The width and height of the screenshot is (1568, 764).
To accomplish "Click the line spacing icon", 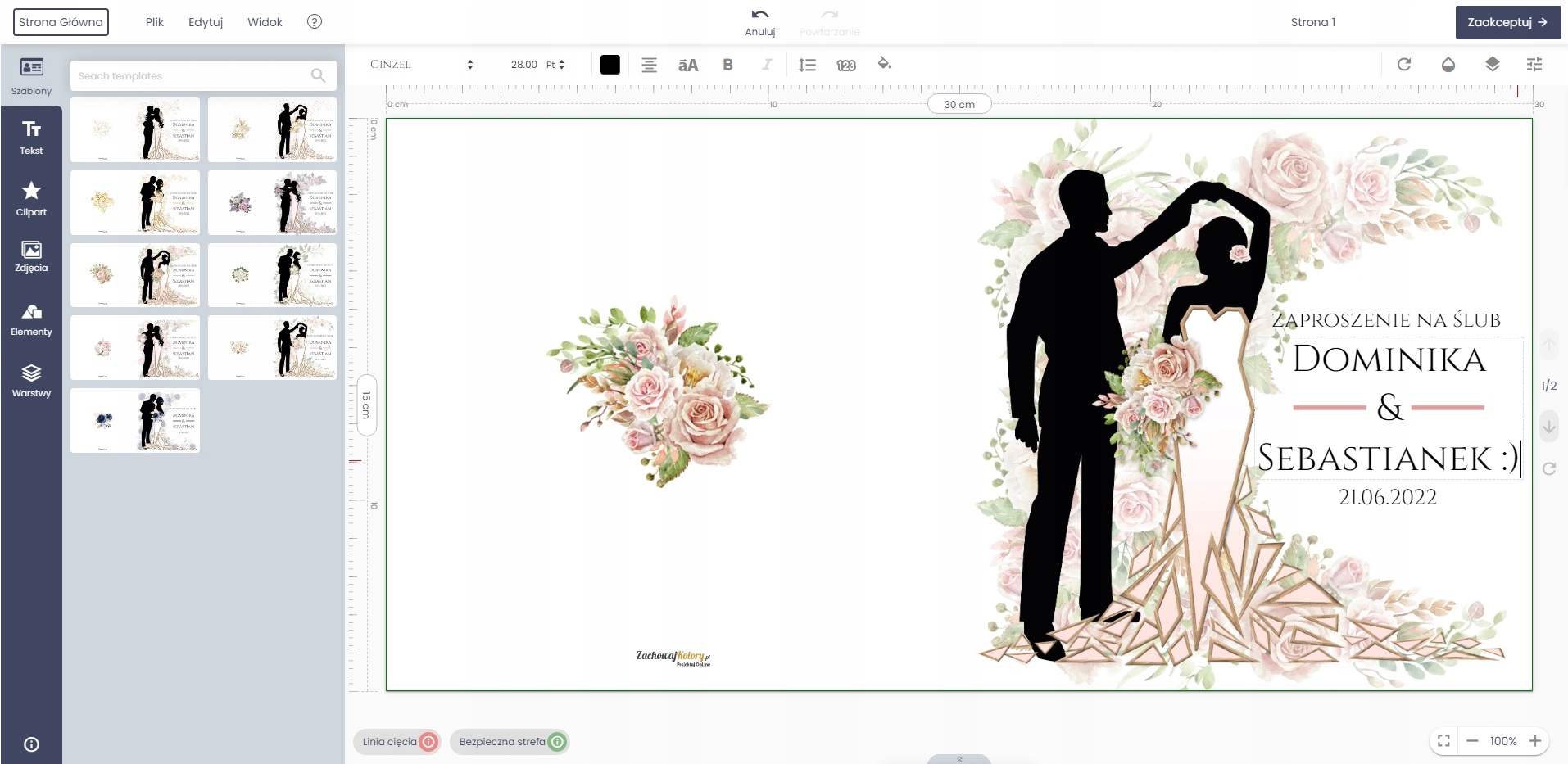I will click(x=807, y=65).
